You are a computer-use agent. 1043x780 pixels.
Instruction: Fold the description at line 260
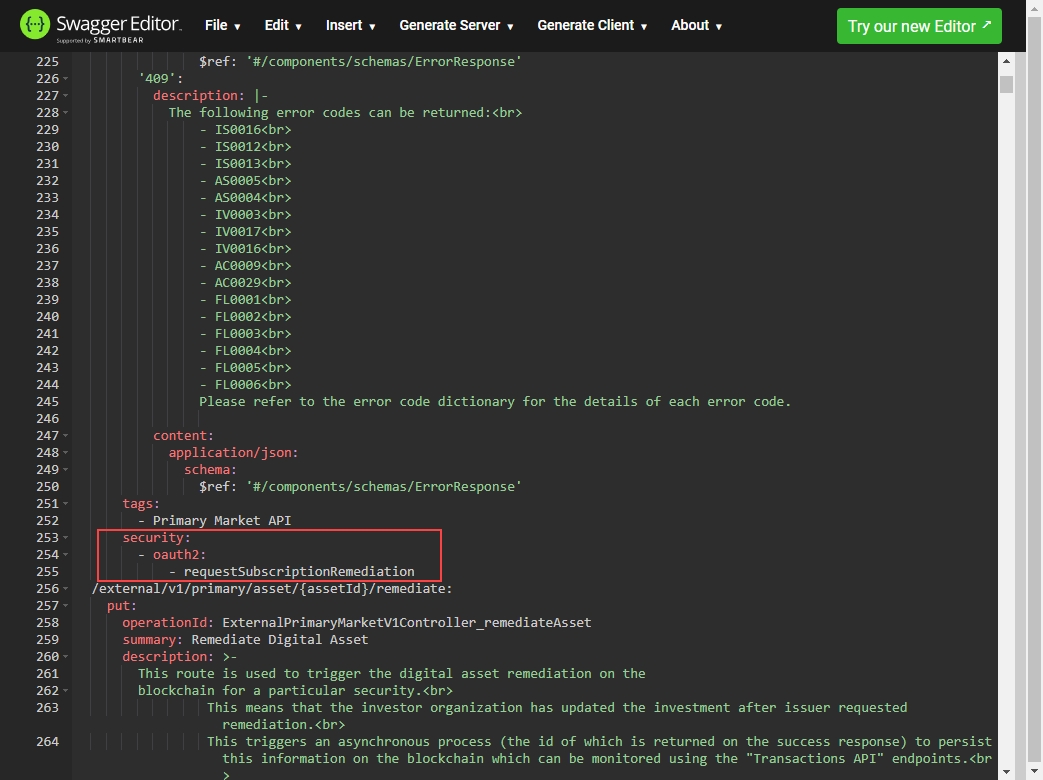[x=66, y=657]
